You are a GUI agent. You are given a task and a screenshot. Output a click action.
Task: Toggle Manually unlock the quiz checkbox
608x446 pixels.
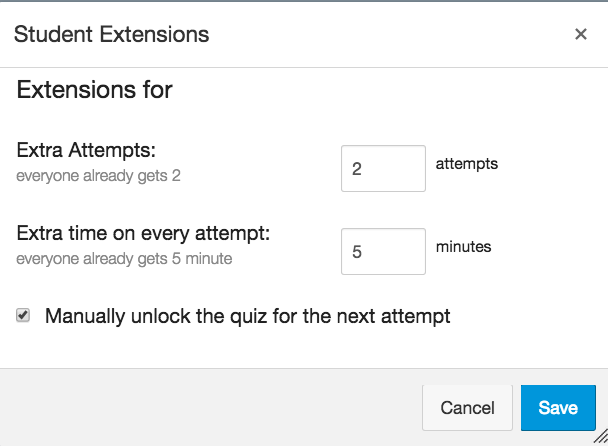click(x=23, y=316)
